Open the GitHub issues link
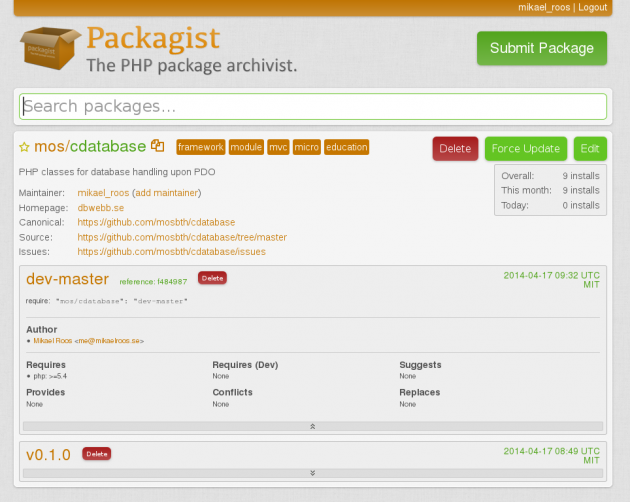Image resolution: width=630 pixels, height=502 pixels. pyautogui.click(x=172, y=252)
